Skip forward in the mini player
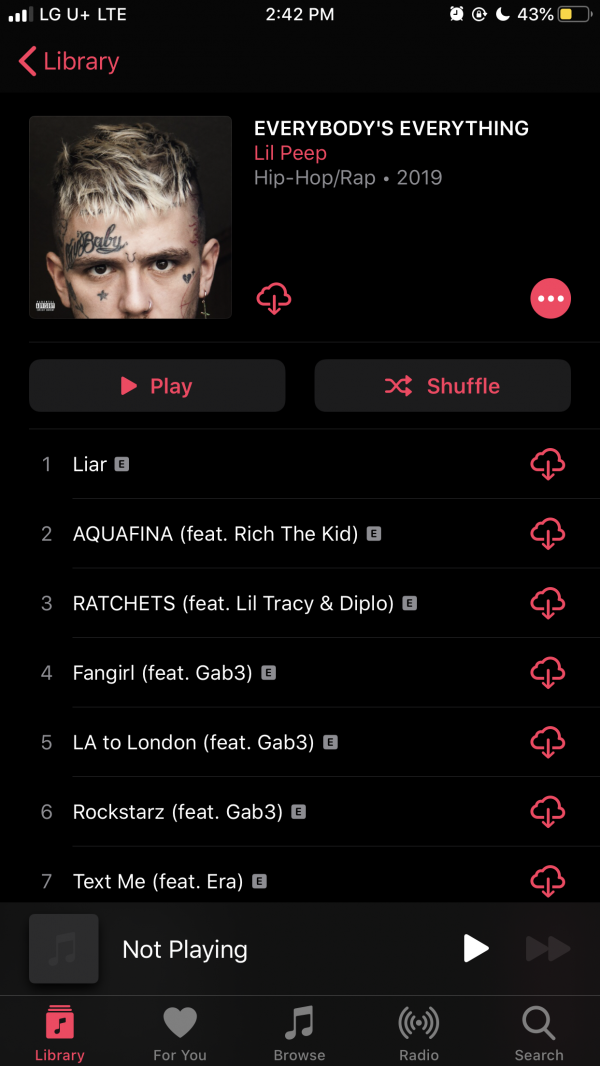The height and width of the screenshot is (1066, 600). 548,948
